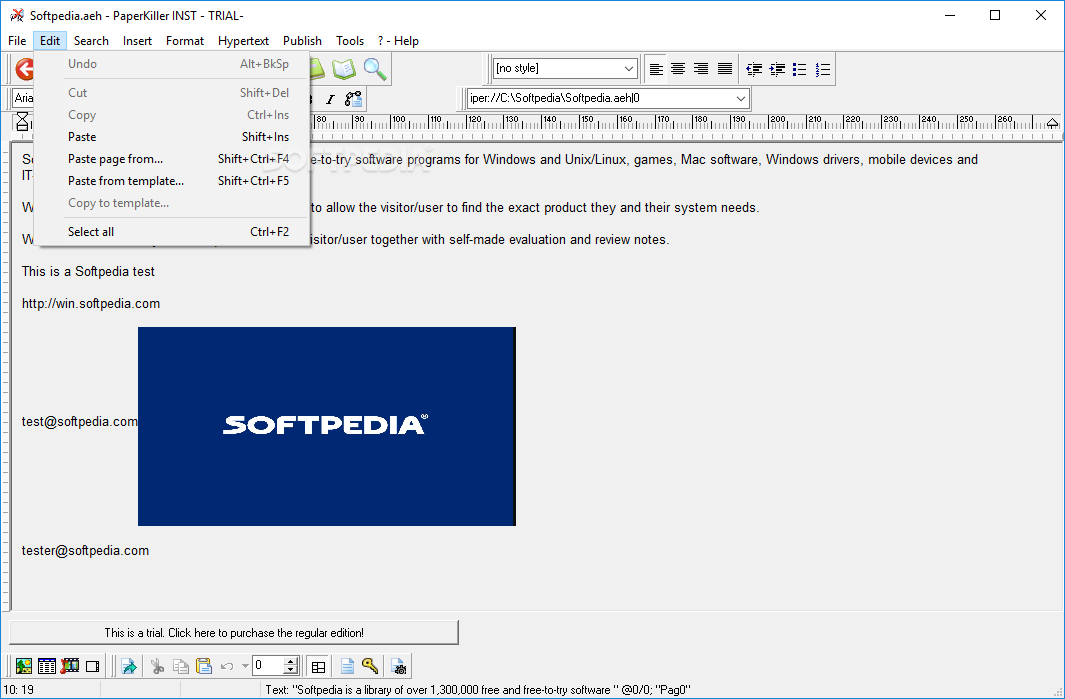Choose Select all from Edit menu
The height and width of the screenshot is (699, 1065).
click(x=172, y=232)
